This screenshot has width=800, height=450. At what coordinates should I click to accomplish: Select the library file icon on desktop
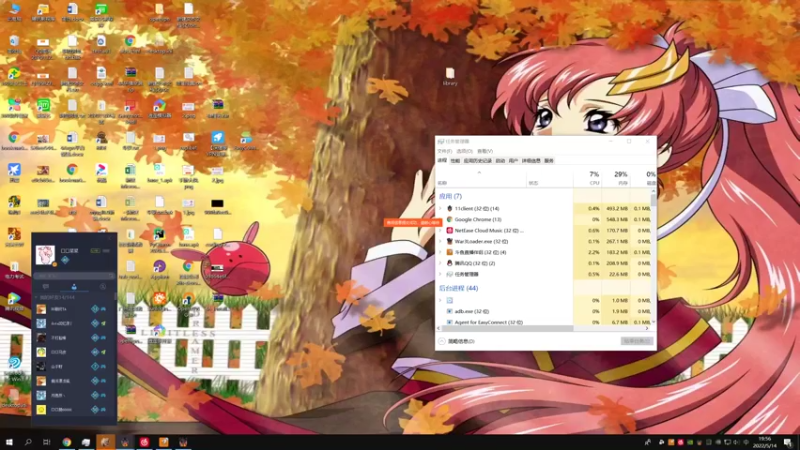[x=449, y=76]
